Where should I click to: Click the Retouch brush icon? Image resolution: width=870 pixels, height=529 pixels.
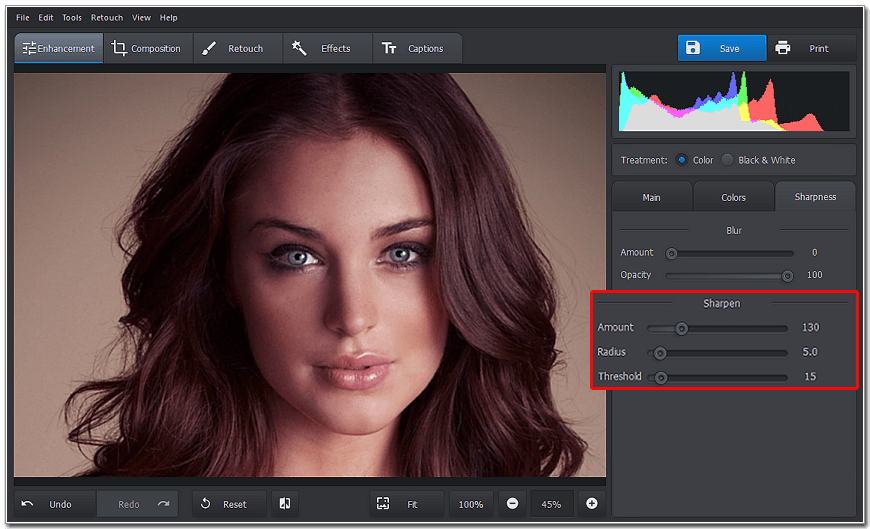tap(209, 48)
